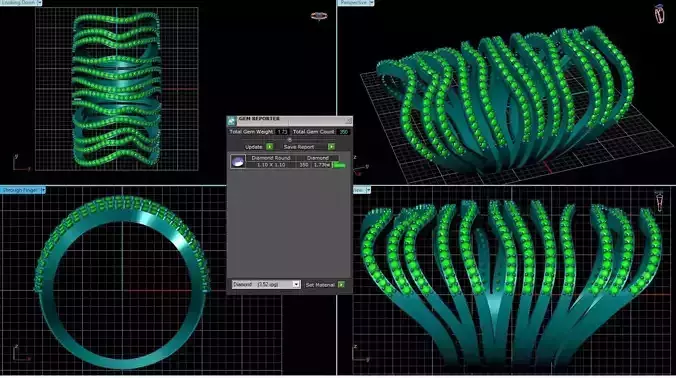Open the side view viewport dropdown arrow
The height and width of the screenshot is (378, 676).
click(368, 190)
